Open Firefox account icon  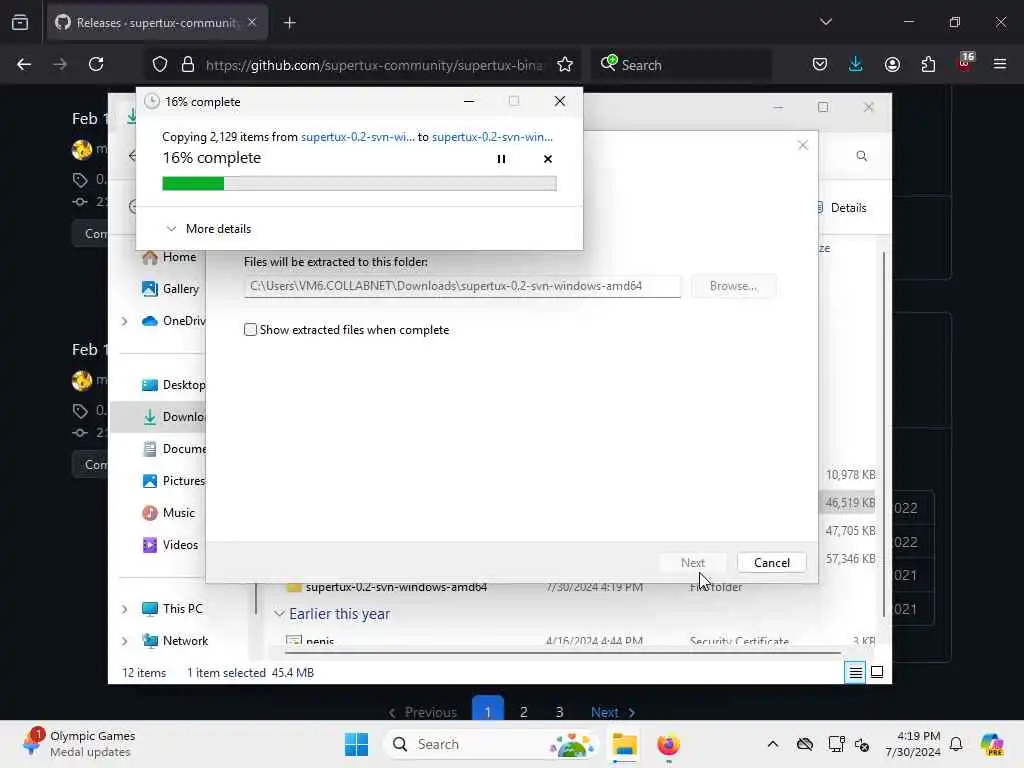pos(892,64)
